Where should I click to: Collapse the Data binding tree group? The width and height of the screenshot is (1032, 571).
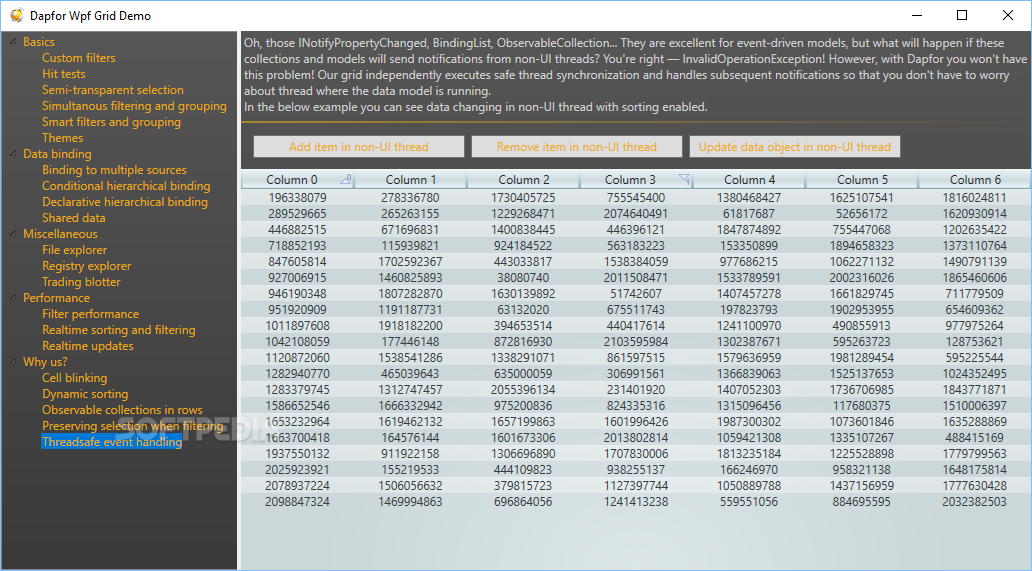tap(13, 154)
